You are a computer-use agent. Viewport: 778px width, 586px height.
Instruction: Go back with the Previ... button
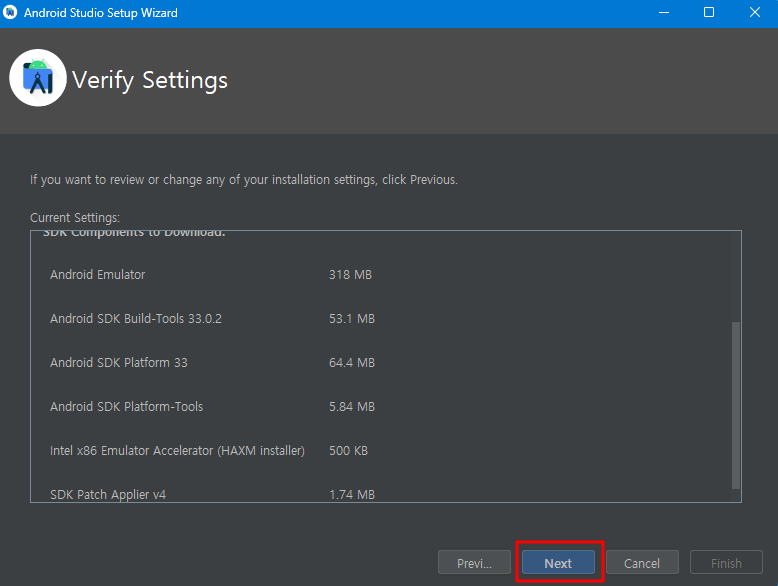[474, 563]
